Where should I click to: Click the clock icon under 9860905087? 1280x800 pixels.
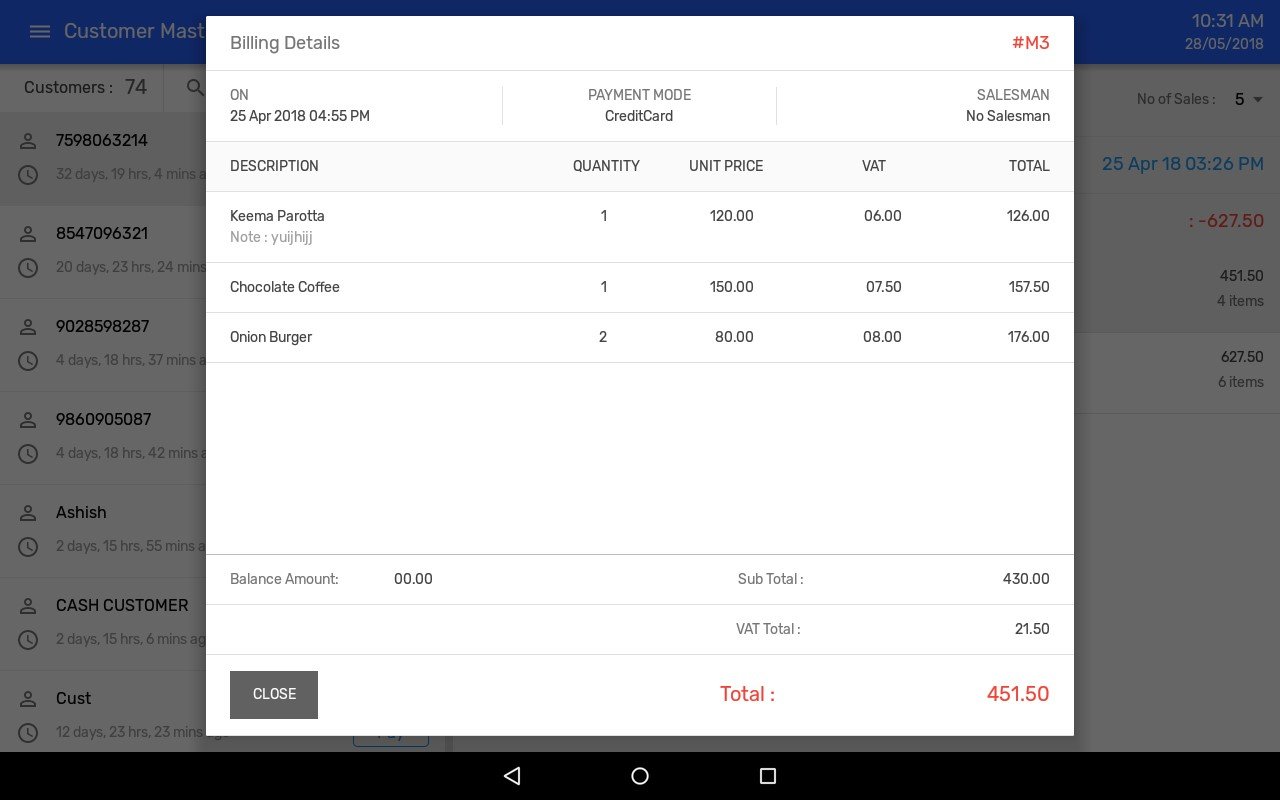pyautogui.click(x=28, y=453)
